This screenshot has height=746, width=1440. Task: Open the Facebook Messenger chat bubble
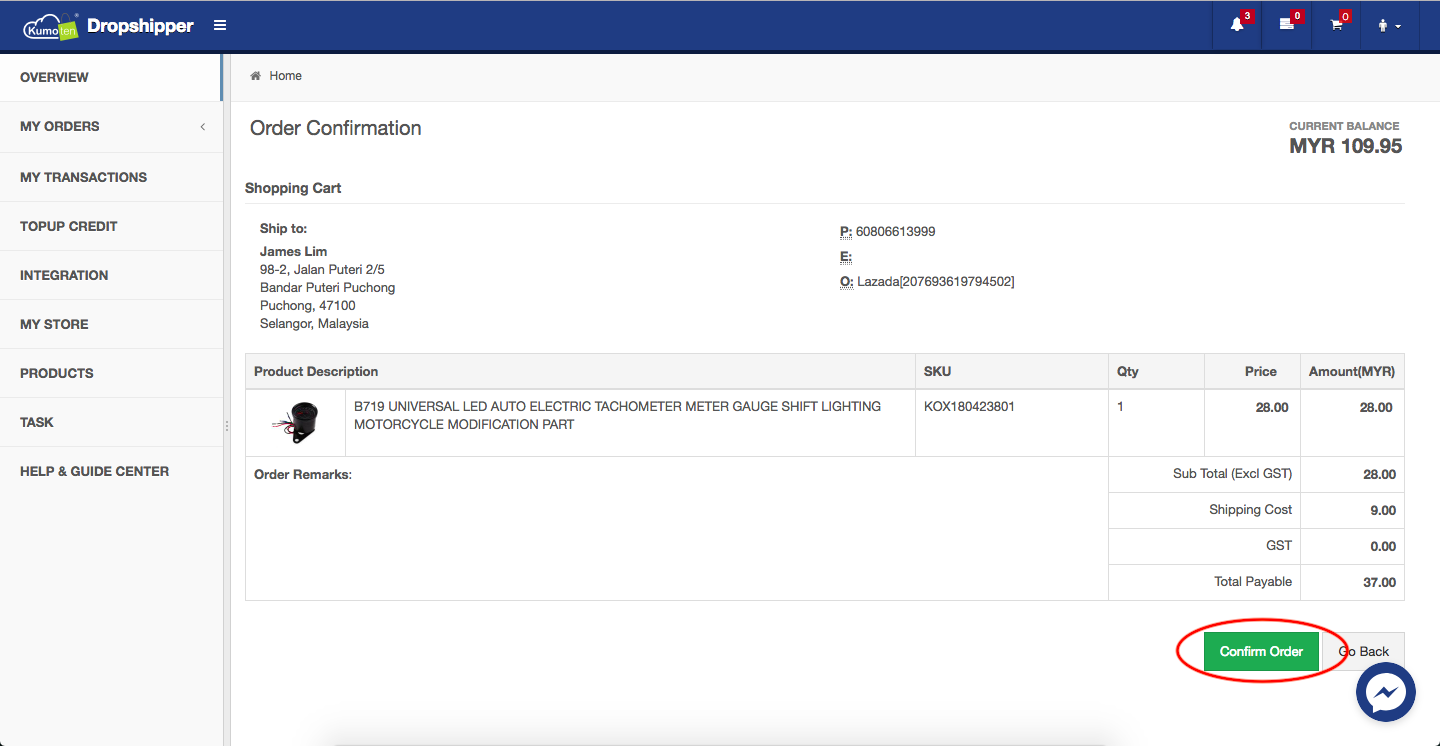pyautogui.click(x=1385, y=693)
